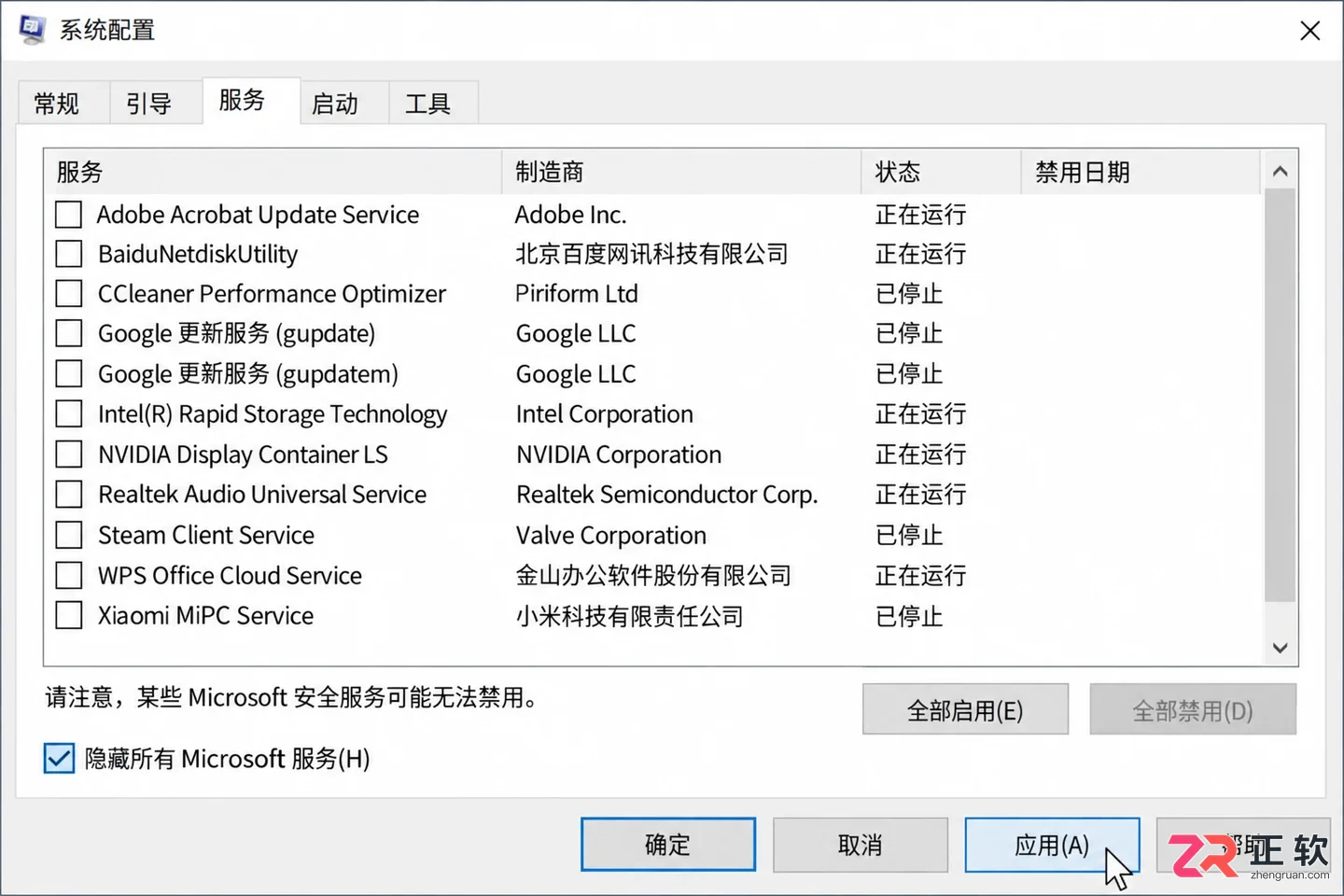Select the Piriform Ltd manufacturer cell
Viewport: 1344px width, 896px height.
(x=577, y=294)
